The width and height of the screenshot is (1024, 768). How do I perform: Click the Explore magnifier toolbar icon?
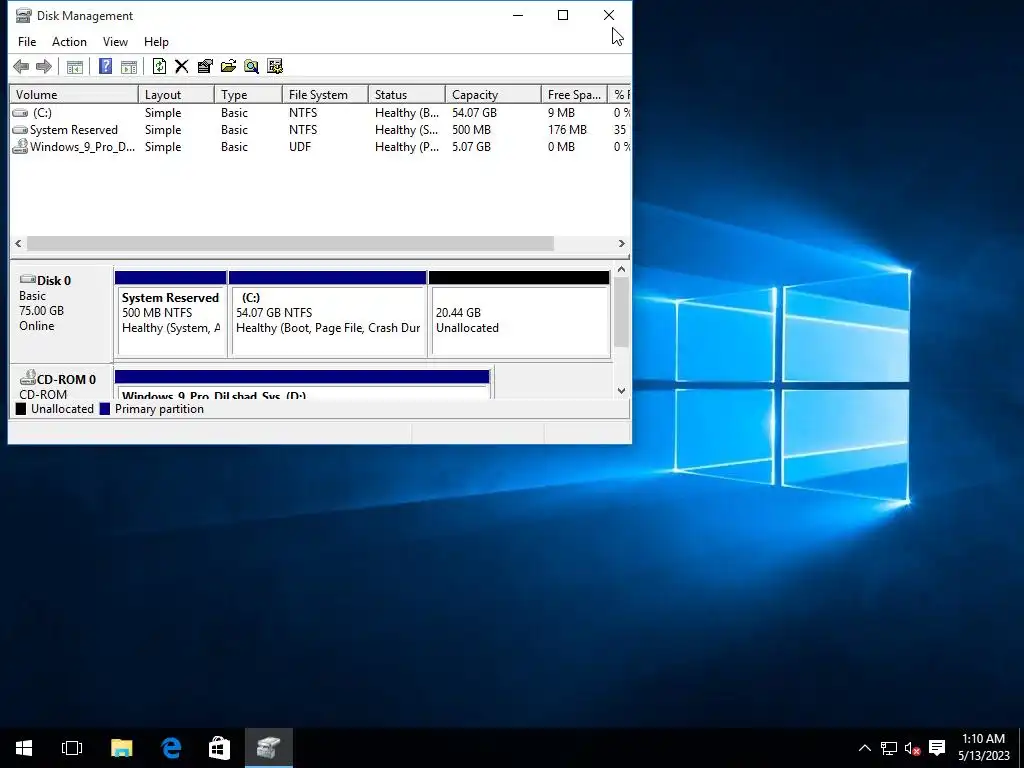coord(251,66)
